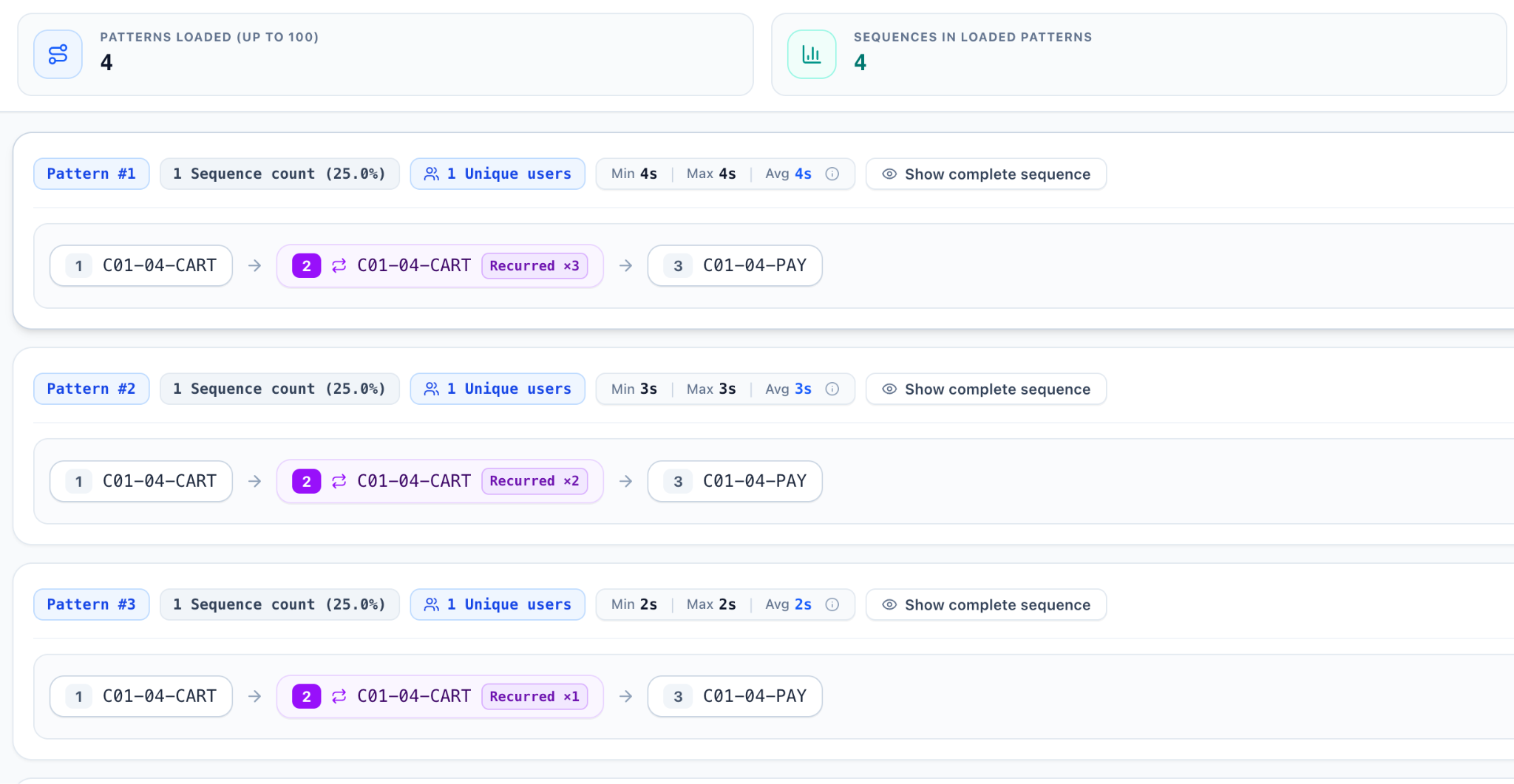Click the Sequences bar chart icon
This screenshot has height=784, width=1514.
click(x=812, y=54)
